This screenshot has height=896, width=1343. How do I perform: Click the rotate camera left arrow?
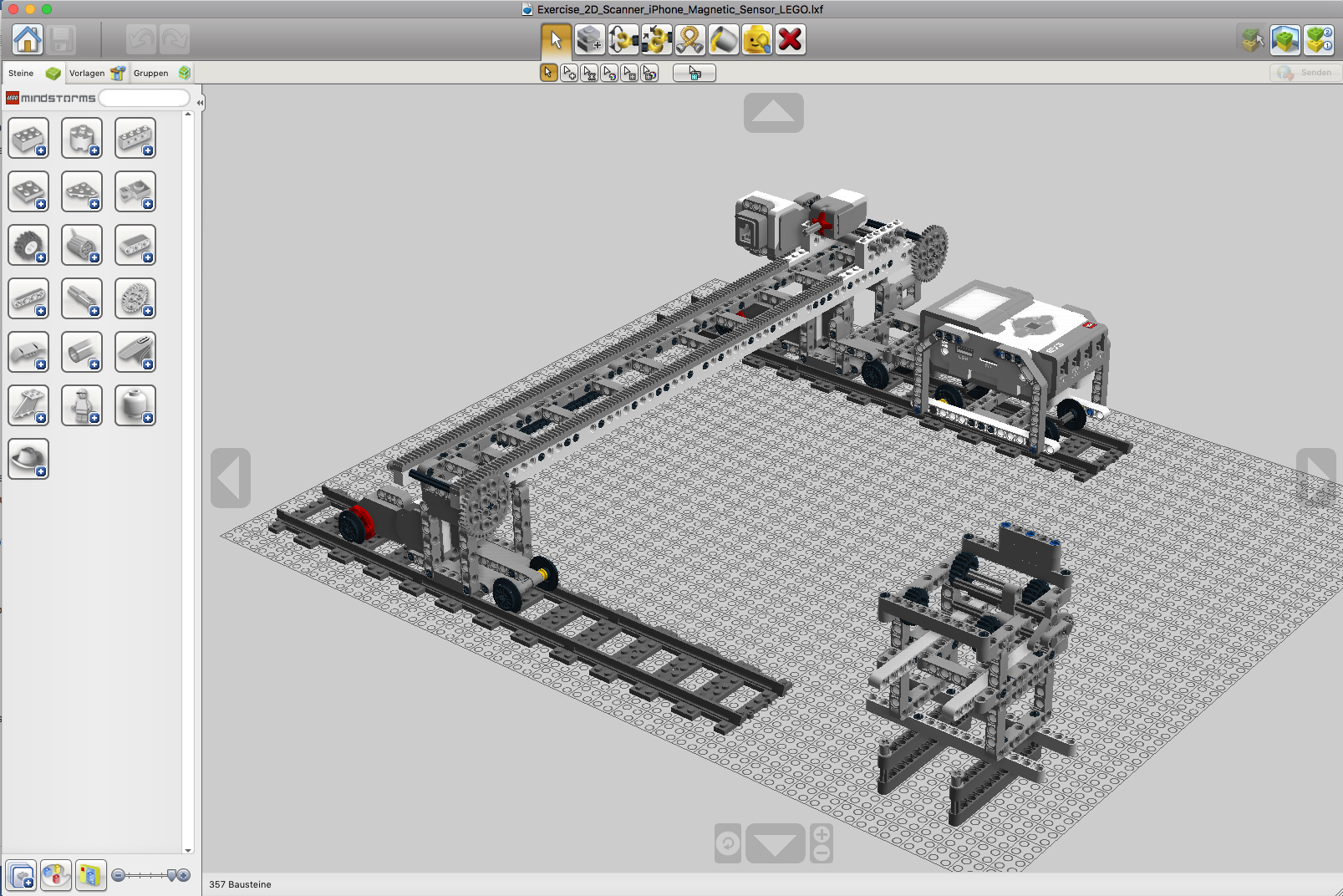click(231, 478)
